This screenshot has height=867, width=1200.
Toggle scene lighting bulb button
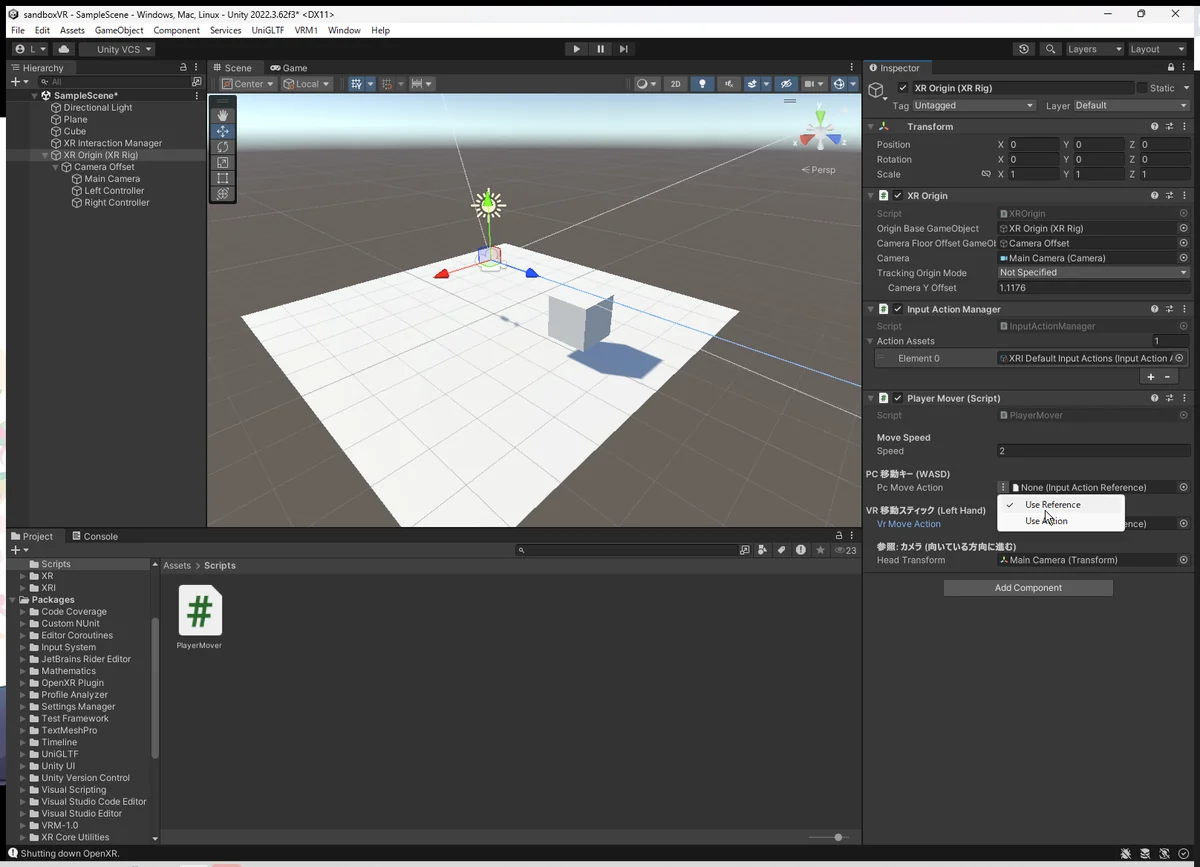tap(702, 84)
